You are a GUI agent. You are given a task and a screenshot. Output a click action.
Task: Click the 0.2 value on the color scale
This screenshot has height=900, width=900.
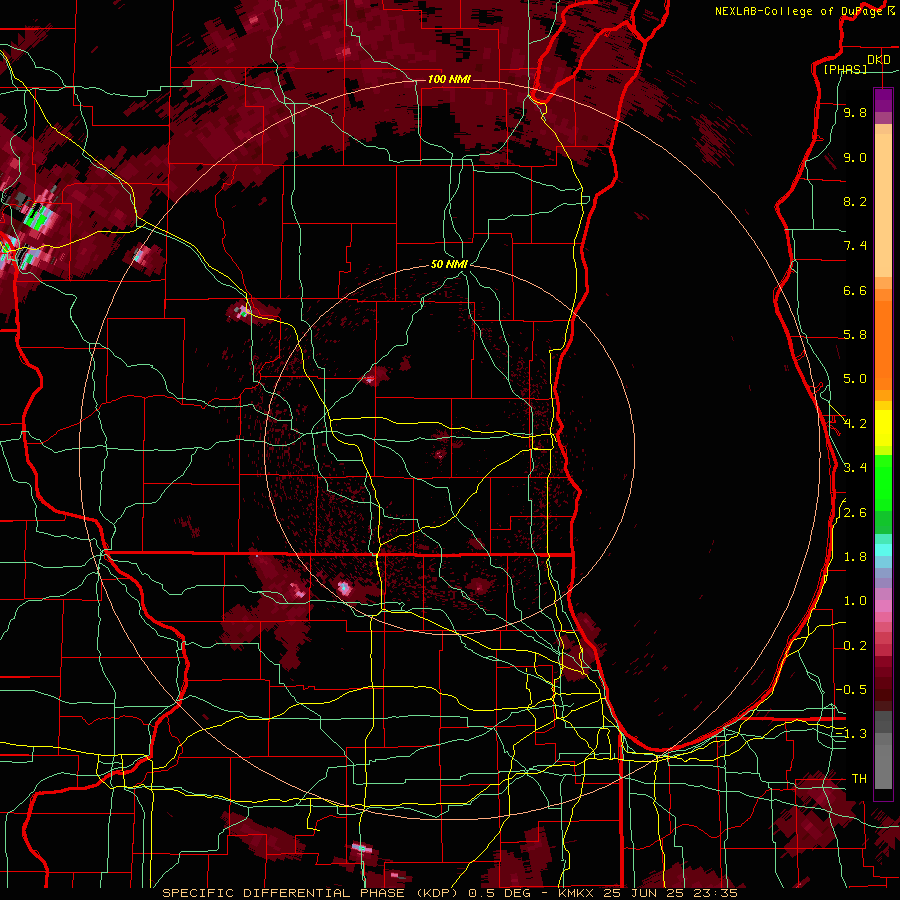point(855,646)
